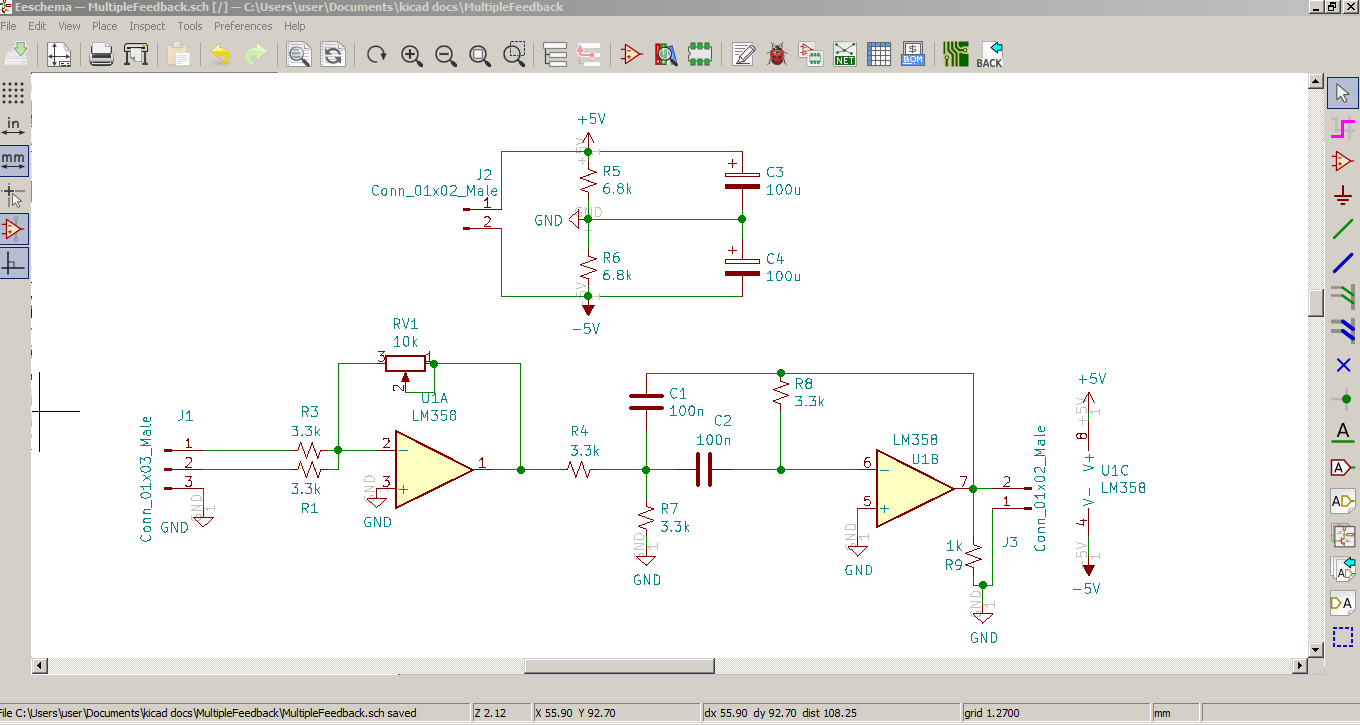Open the symbol library browser
Screen dimensions: 1360x725
[665, 54]
